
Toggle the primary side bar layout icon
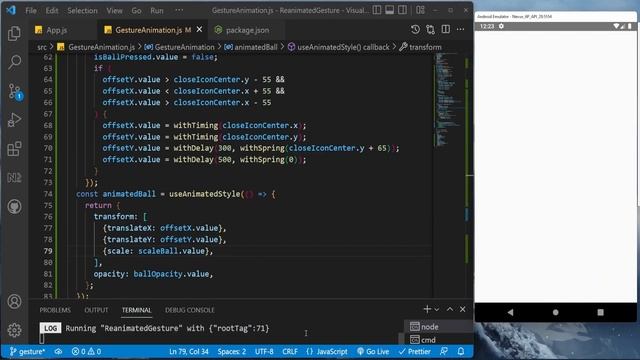(377, 10)
